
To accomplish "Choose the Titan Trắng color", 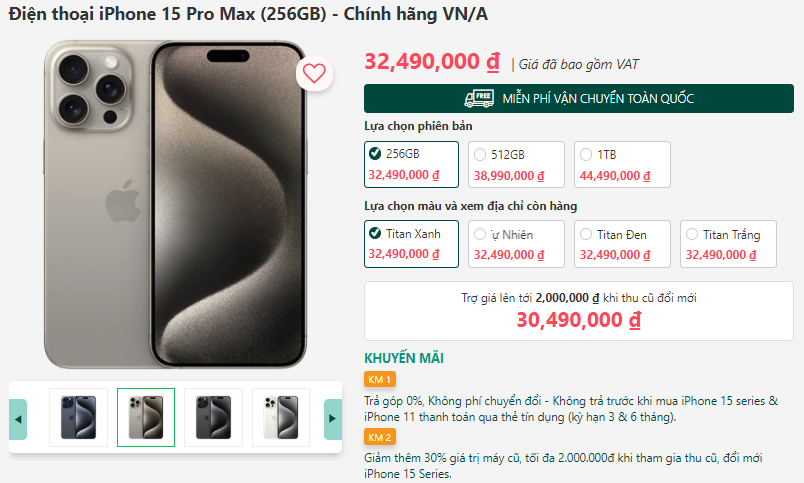I will 728,244.
